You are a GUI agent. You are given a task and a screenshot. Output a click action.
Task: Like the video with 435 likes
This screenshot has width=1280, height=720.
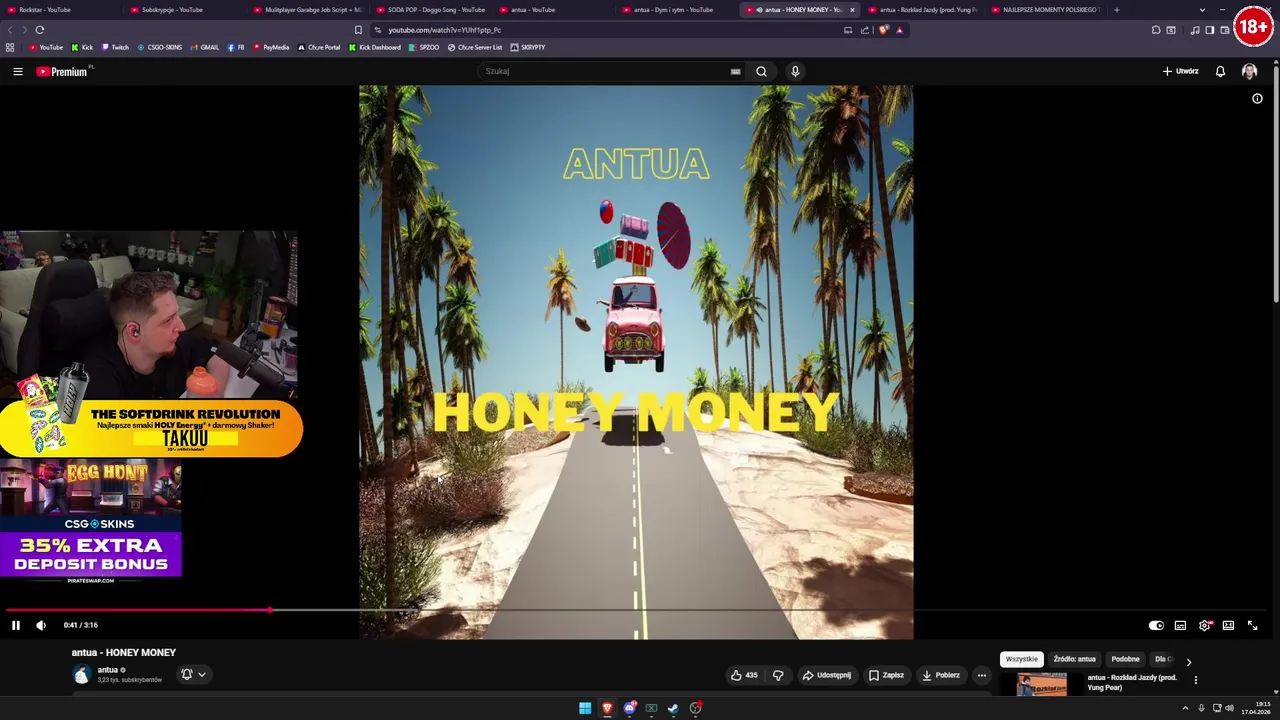pos(744,675)
